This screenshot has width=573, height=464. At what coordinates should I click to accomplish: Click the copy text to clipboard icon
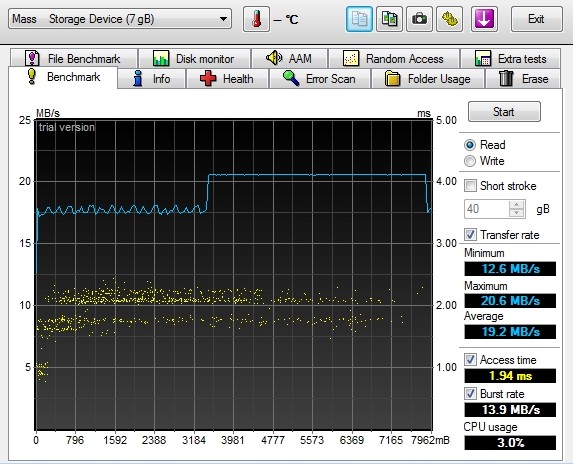click(x=359, y=19)
